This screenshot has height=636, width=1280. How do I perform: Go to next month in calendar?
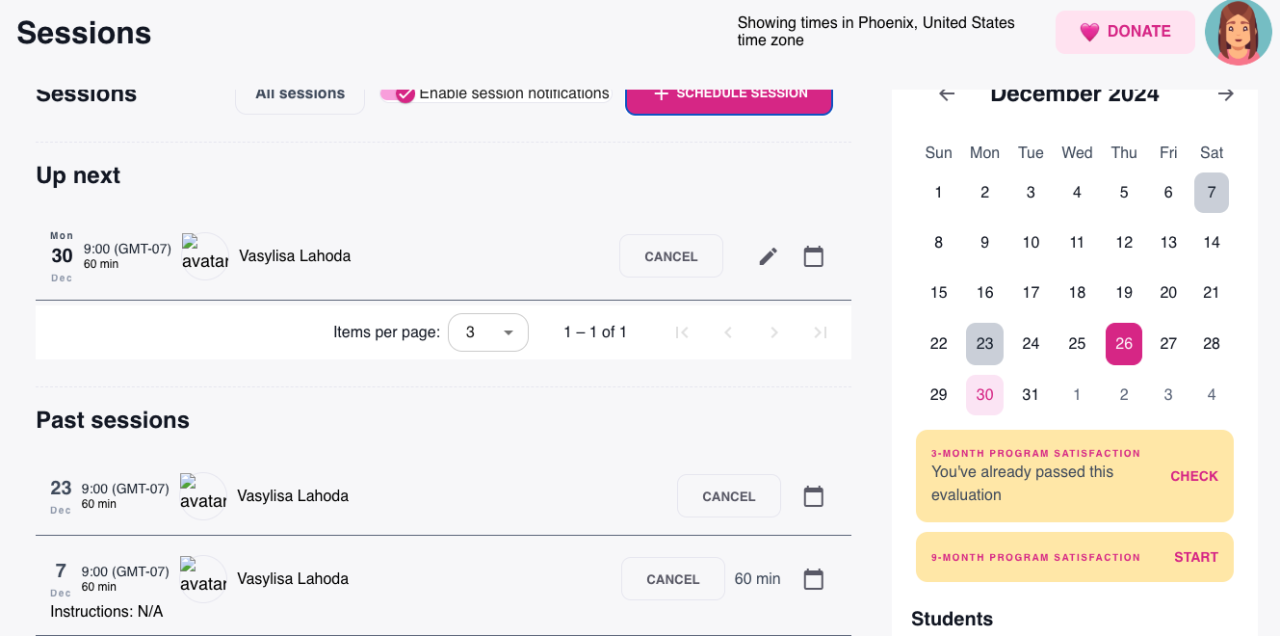point(1225,95)
